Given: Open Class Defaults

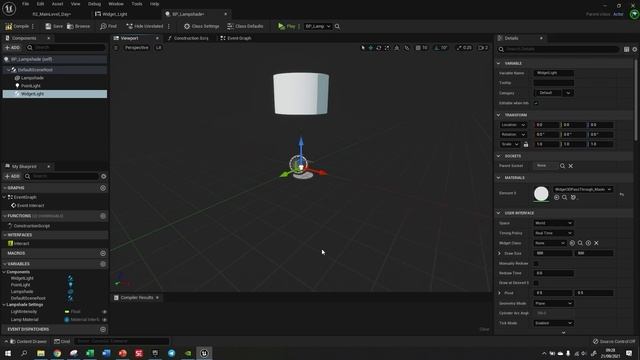Looking at the screenshot, I should [x=245, y=26].
